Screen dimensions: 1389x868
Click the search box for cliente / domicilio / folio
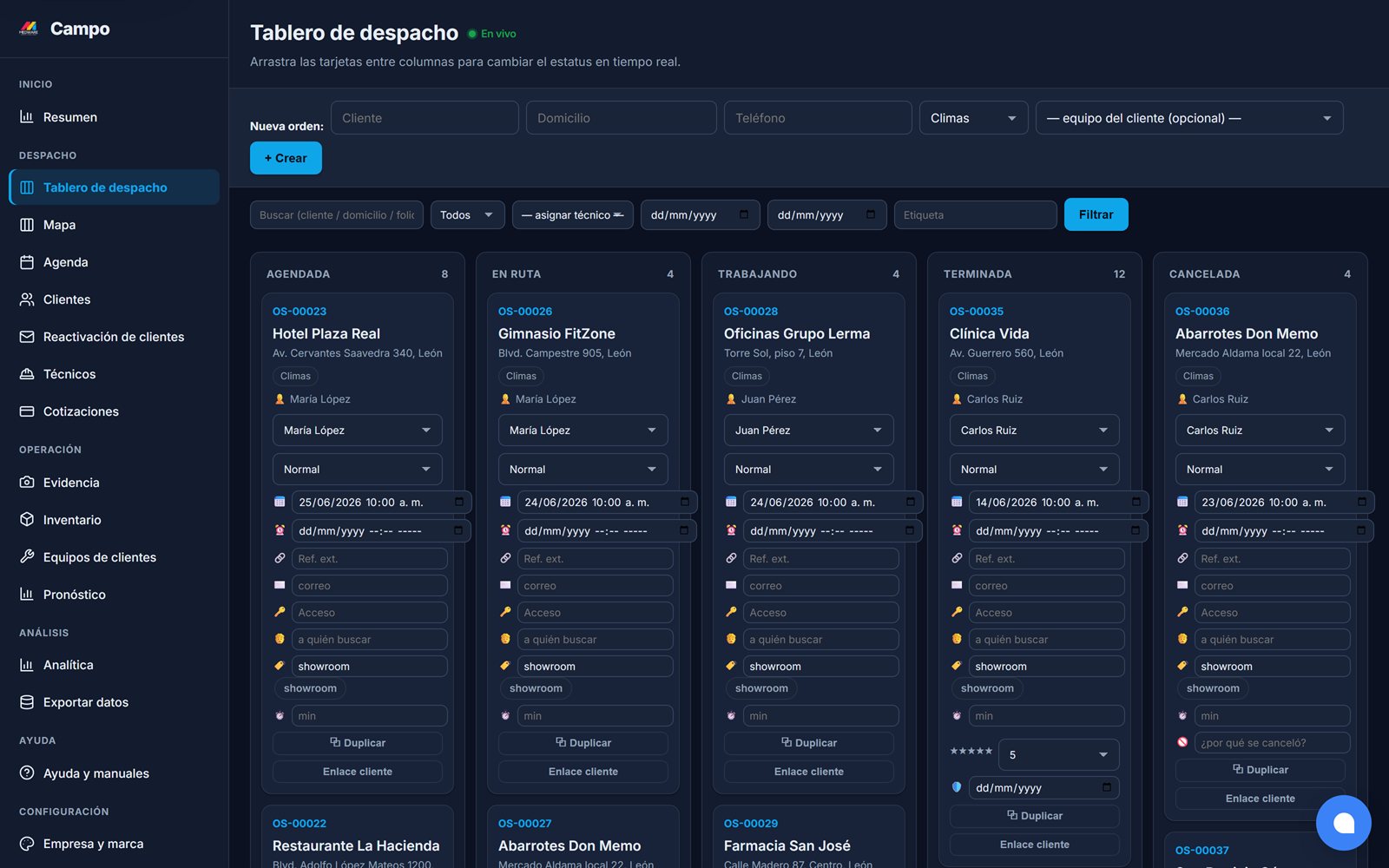336,215
